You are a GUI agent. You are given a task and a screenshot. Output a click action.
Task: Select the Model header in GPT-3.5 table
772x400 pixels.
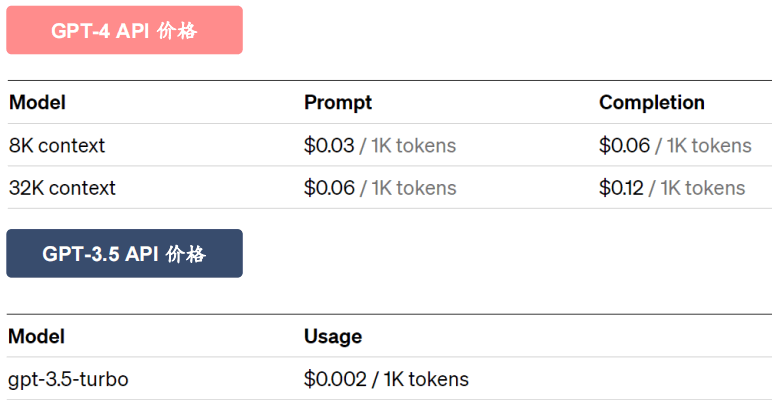click(x=37, y=336)
